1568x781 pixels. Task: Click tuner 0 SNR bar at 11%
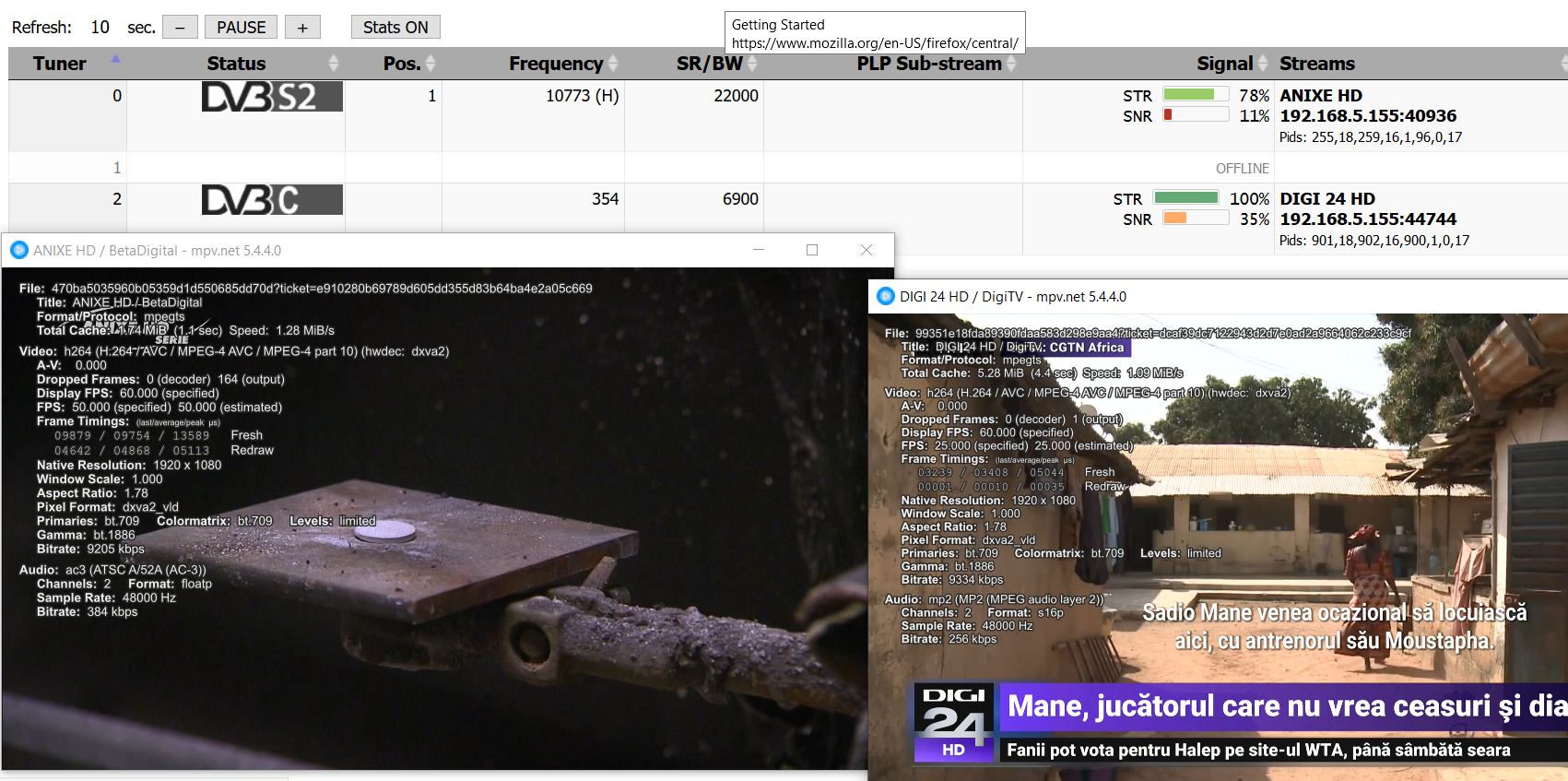coord(1196,114)
